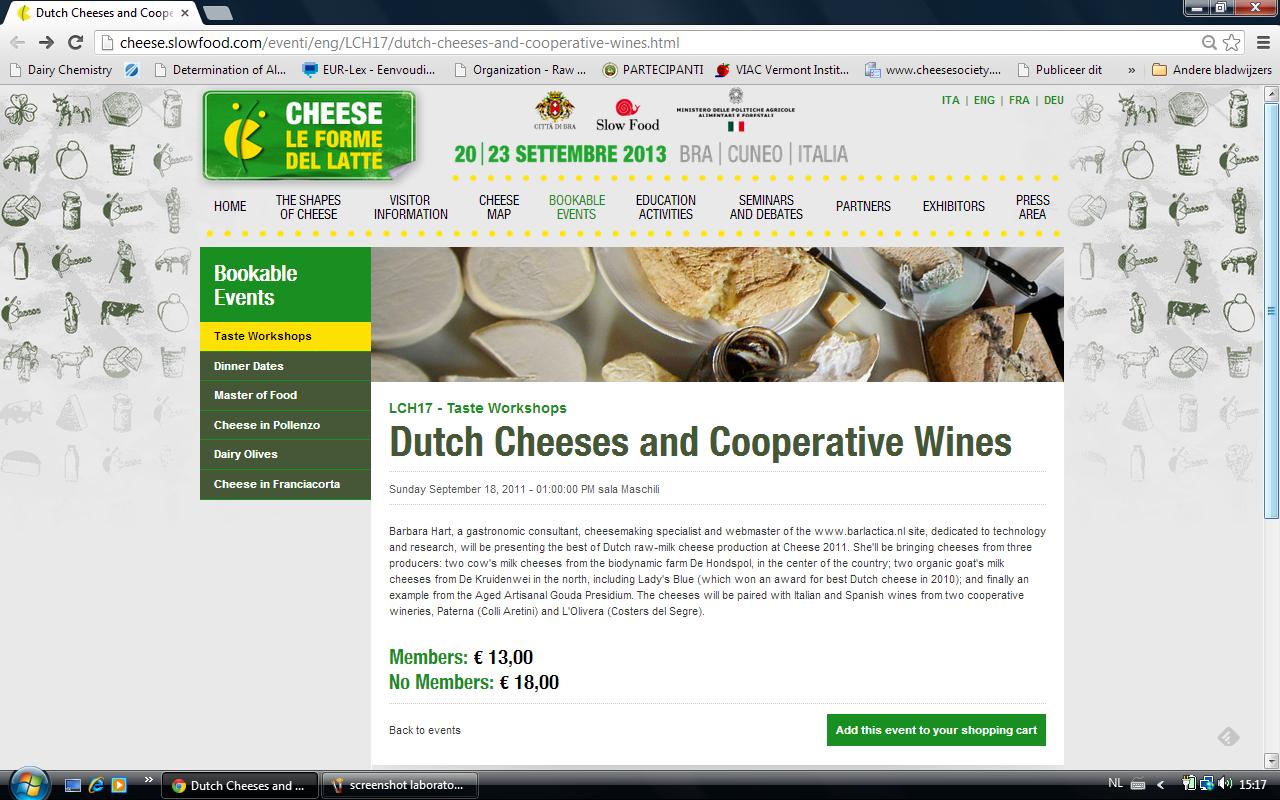
Task: Select Dinner Dates in the sidebar
Action: click(x=285, y=366)
